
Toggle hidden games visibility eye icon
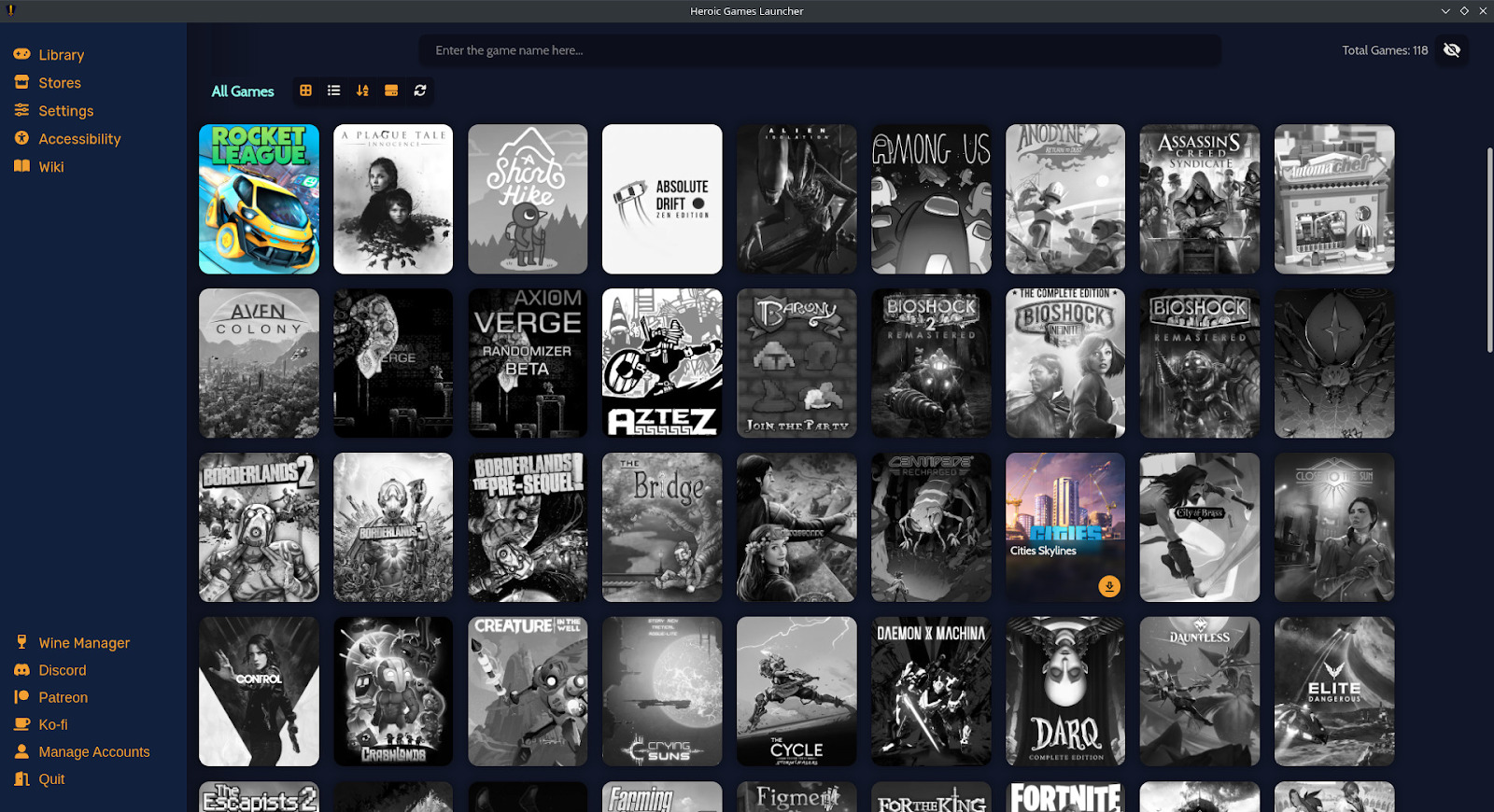click(x=1451, y=50)
